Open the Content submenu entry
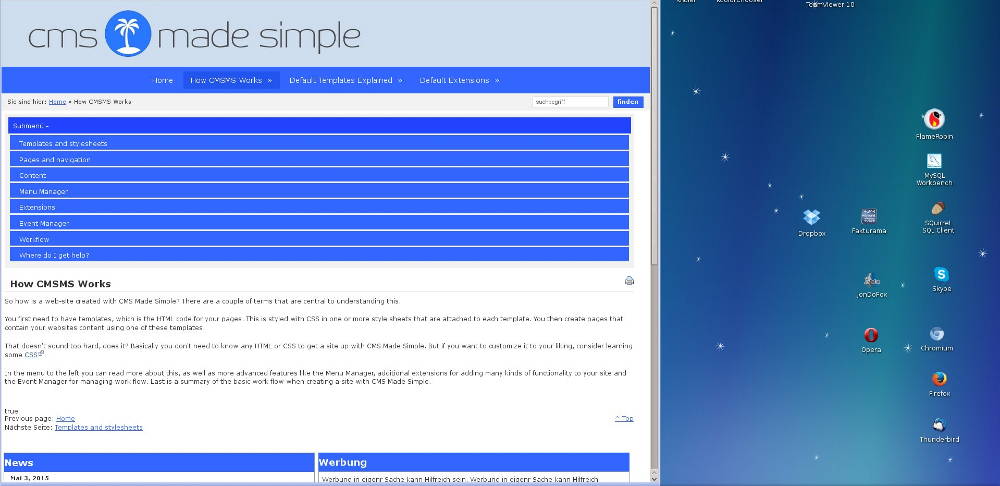This screenshot has width=1000, height=486. pos(320,175)
